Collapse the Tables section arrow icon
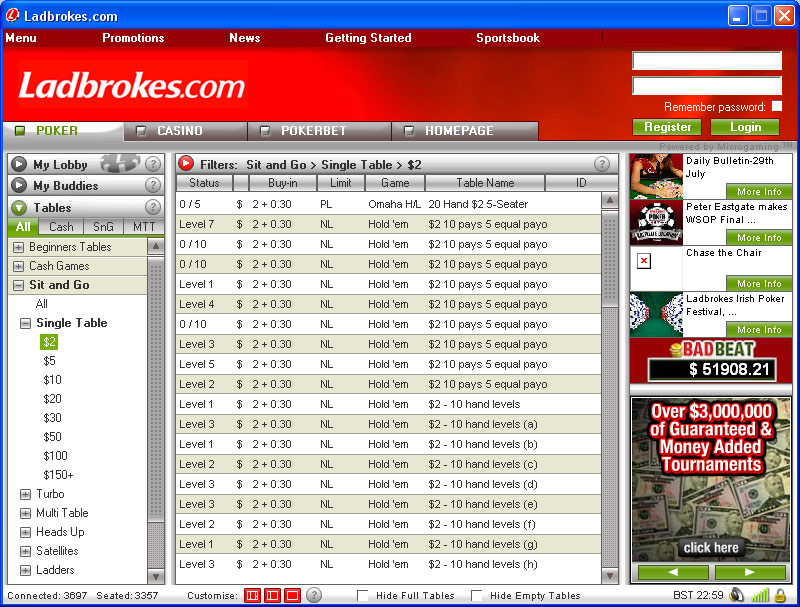The height and width of the screenshot is (607, 800). tap(19, 207)
